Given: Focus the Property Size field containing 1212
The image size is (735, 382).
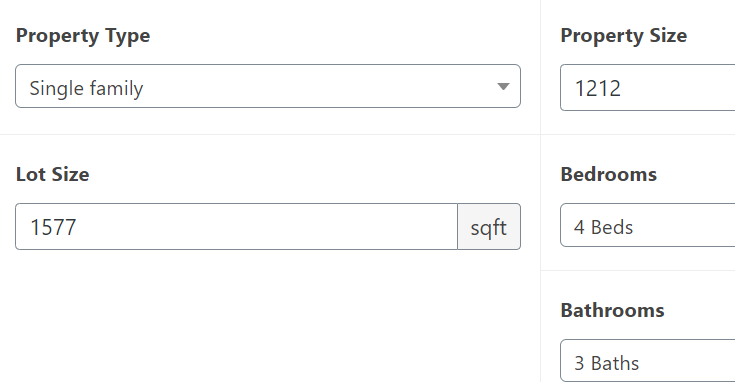Looking at the screenshot, I should (647, 88).
